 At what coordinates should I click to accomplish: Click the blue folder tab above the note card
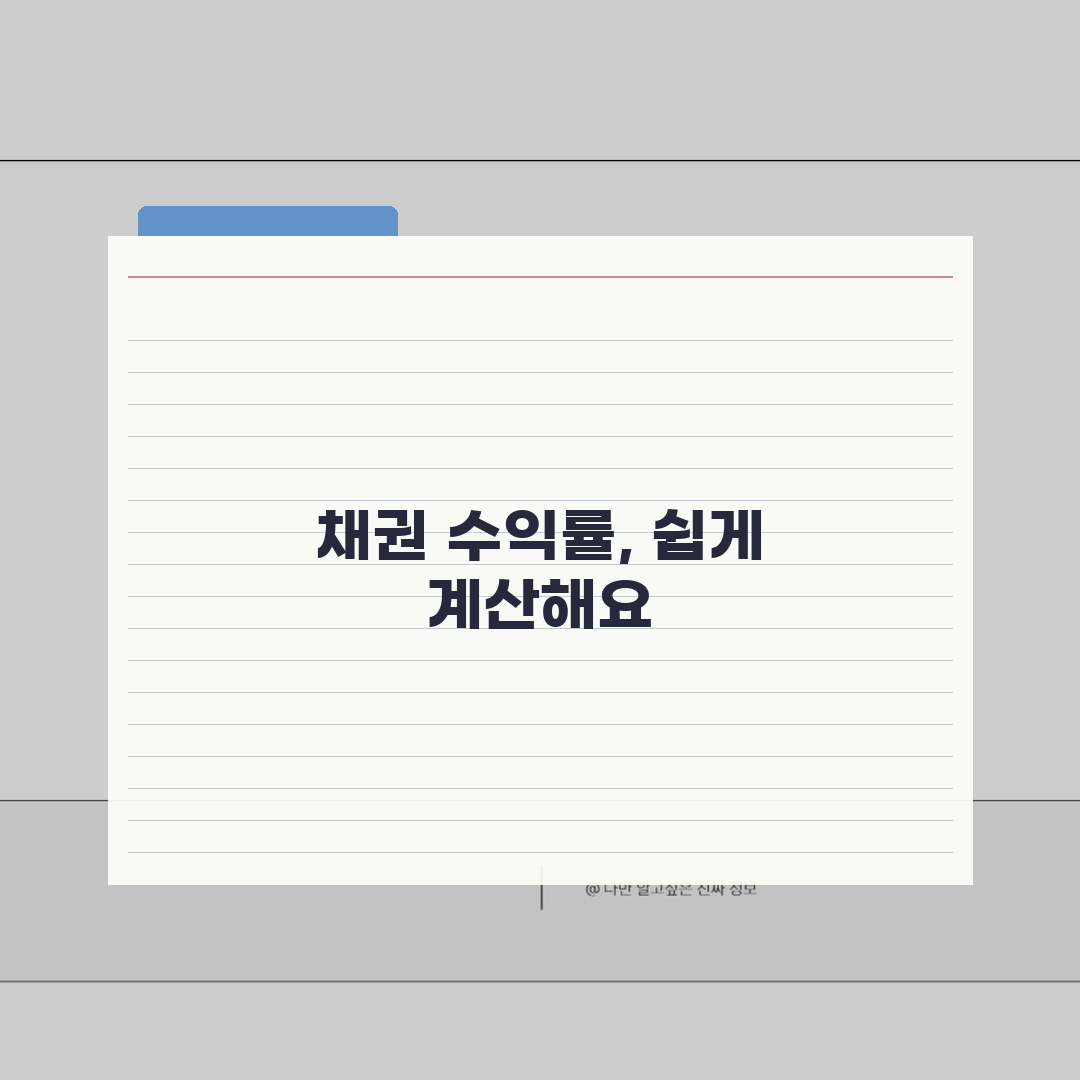coord(268,221)
